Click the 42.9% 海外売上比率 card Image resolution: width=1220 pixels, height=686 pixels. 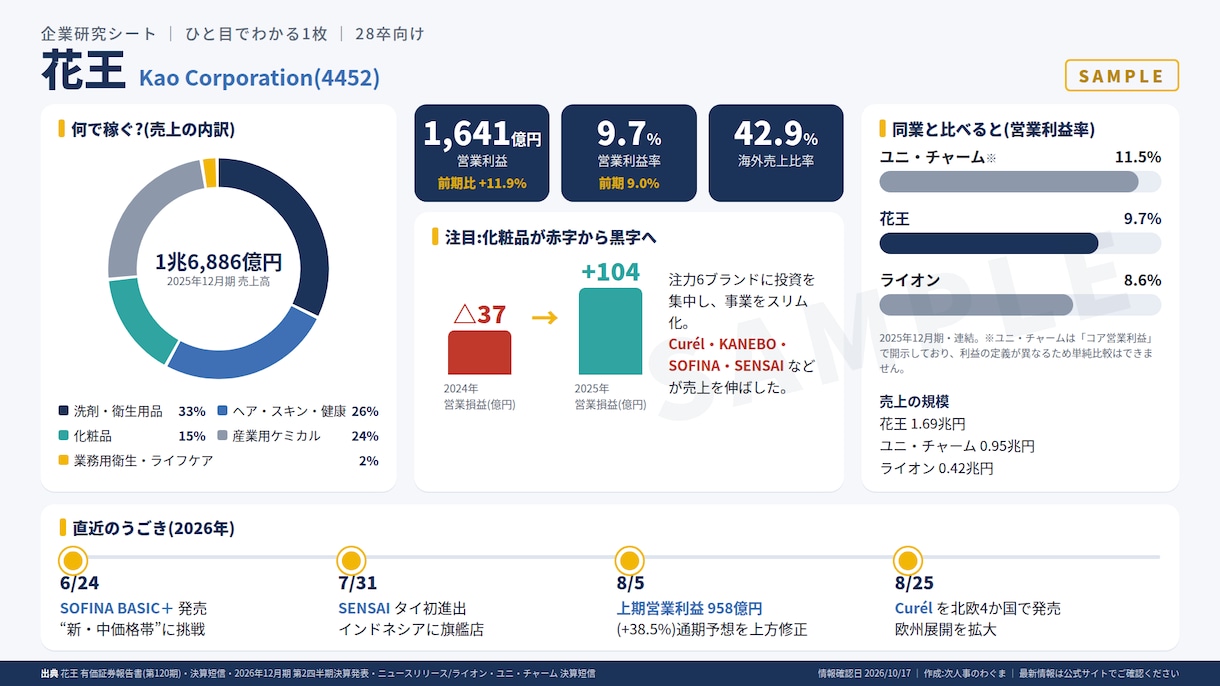pyautogui.click(x=776, y=153)
